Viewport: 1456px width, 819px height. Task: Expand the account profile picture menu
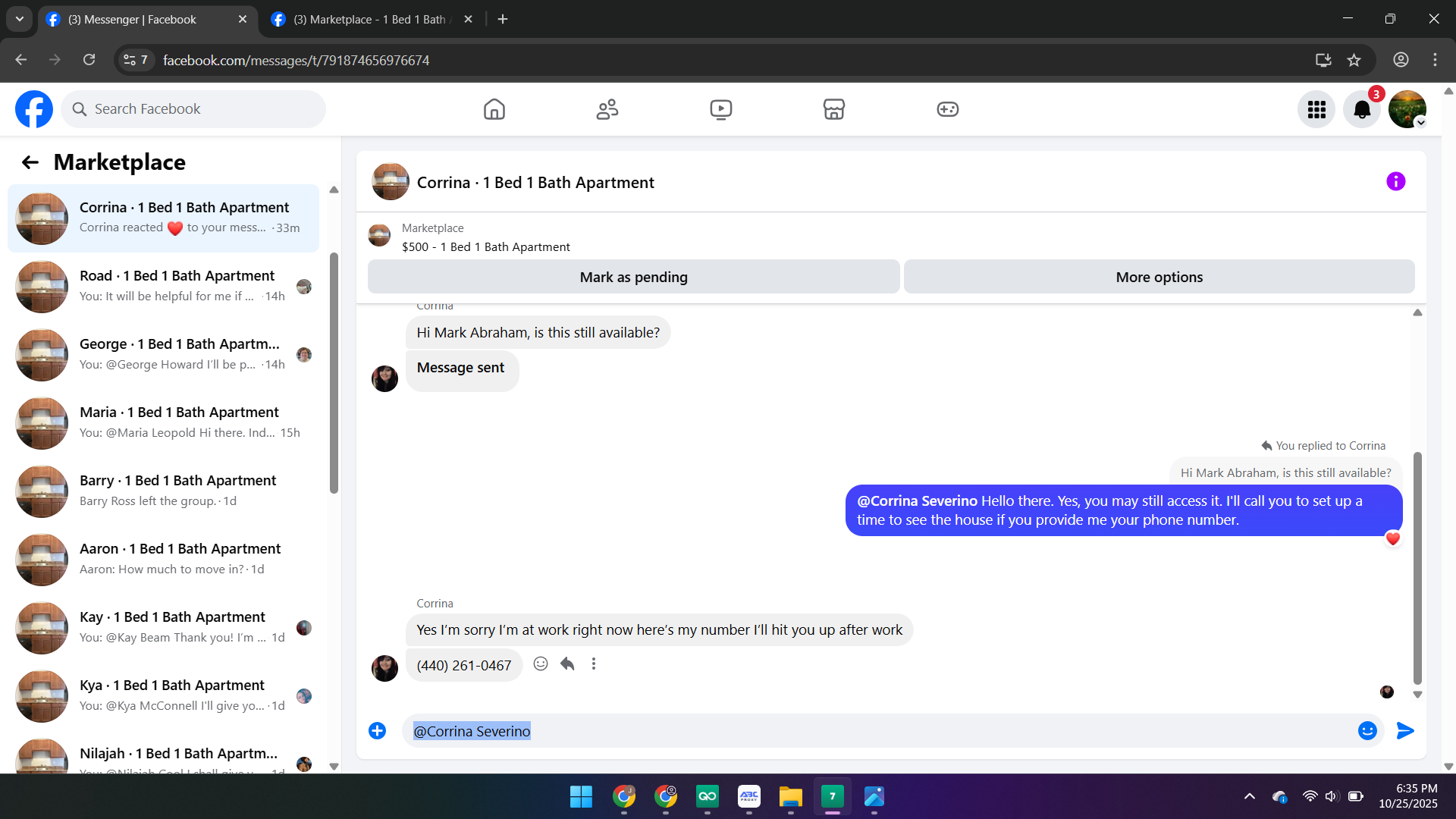point(1407,110)
